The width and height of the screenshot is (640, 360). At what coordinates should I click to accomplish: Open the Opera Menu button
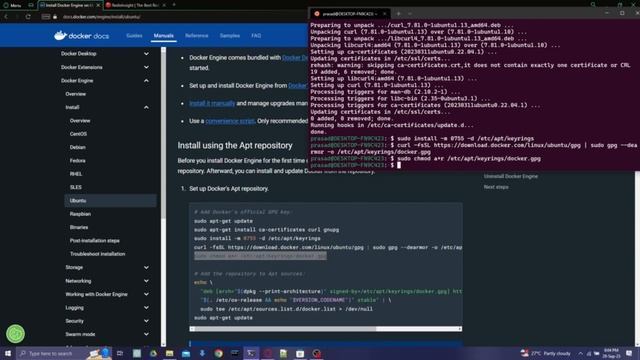click(x=12, y=5)
